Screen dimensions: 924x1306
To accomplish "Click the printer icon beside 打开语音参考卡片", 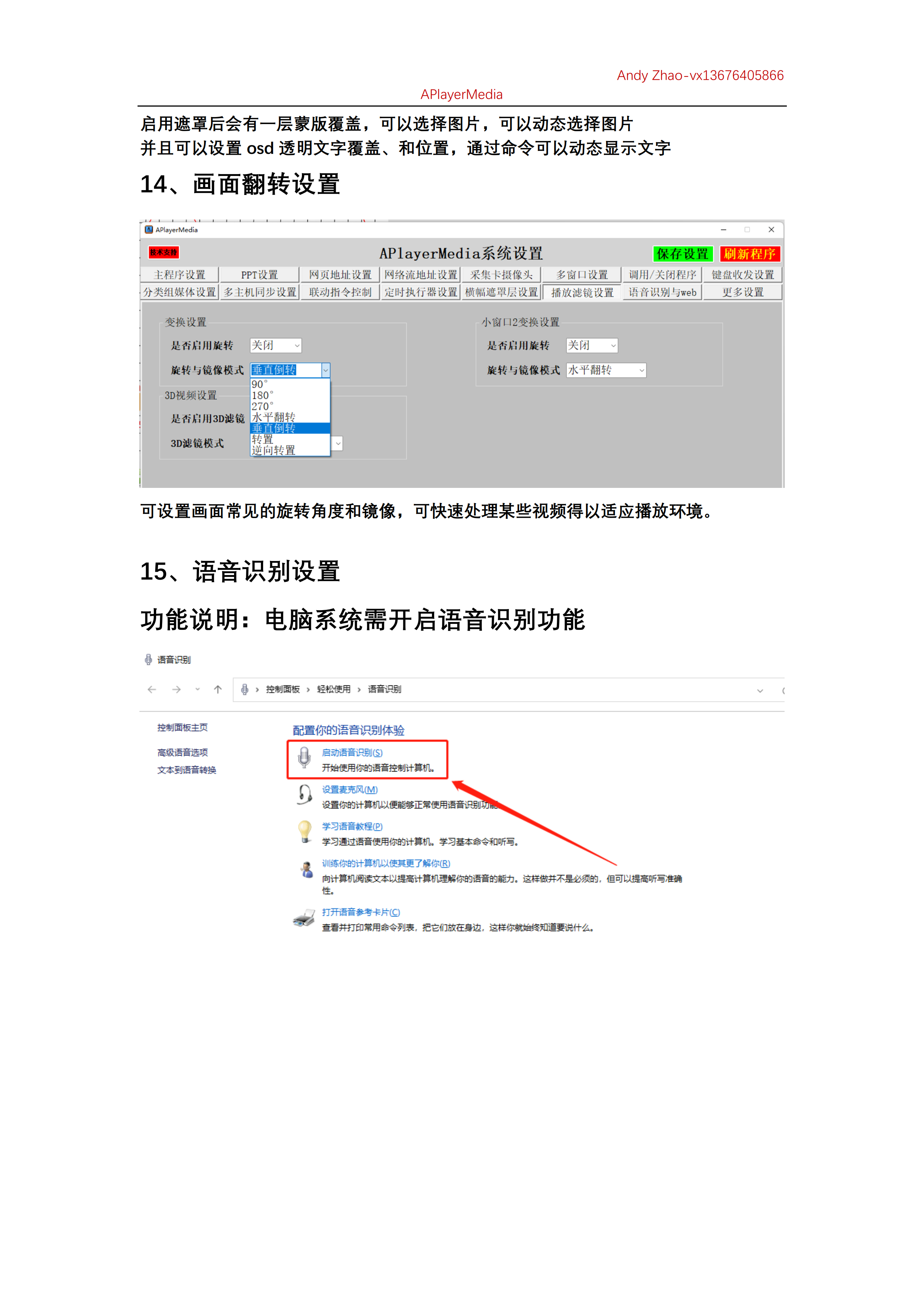I will (304, 918).
